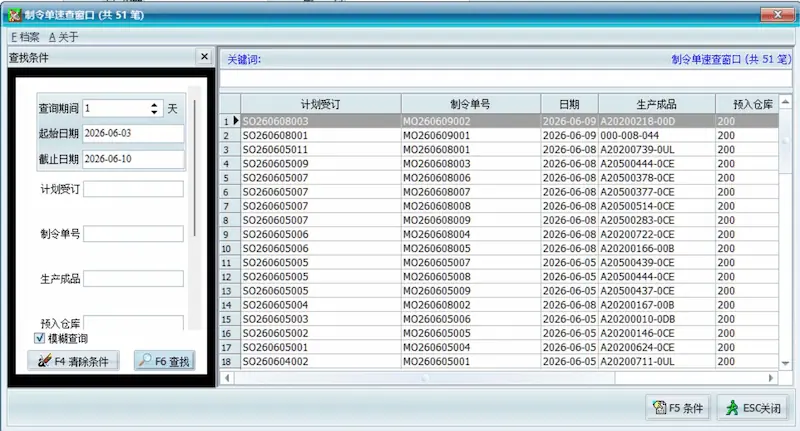Select cell SO260605002 in row 16
800x431 pixels.
(321, 333)
